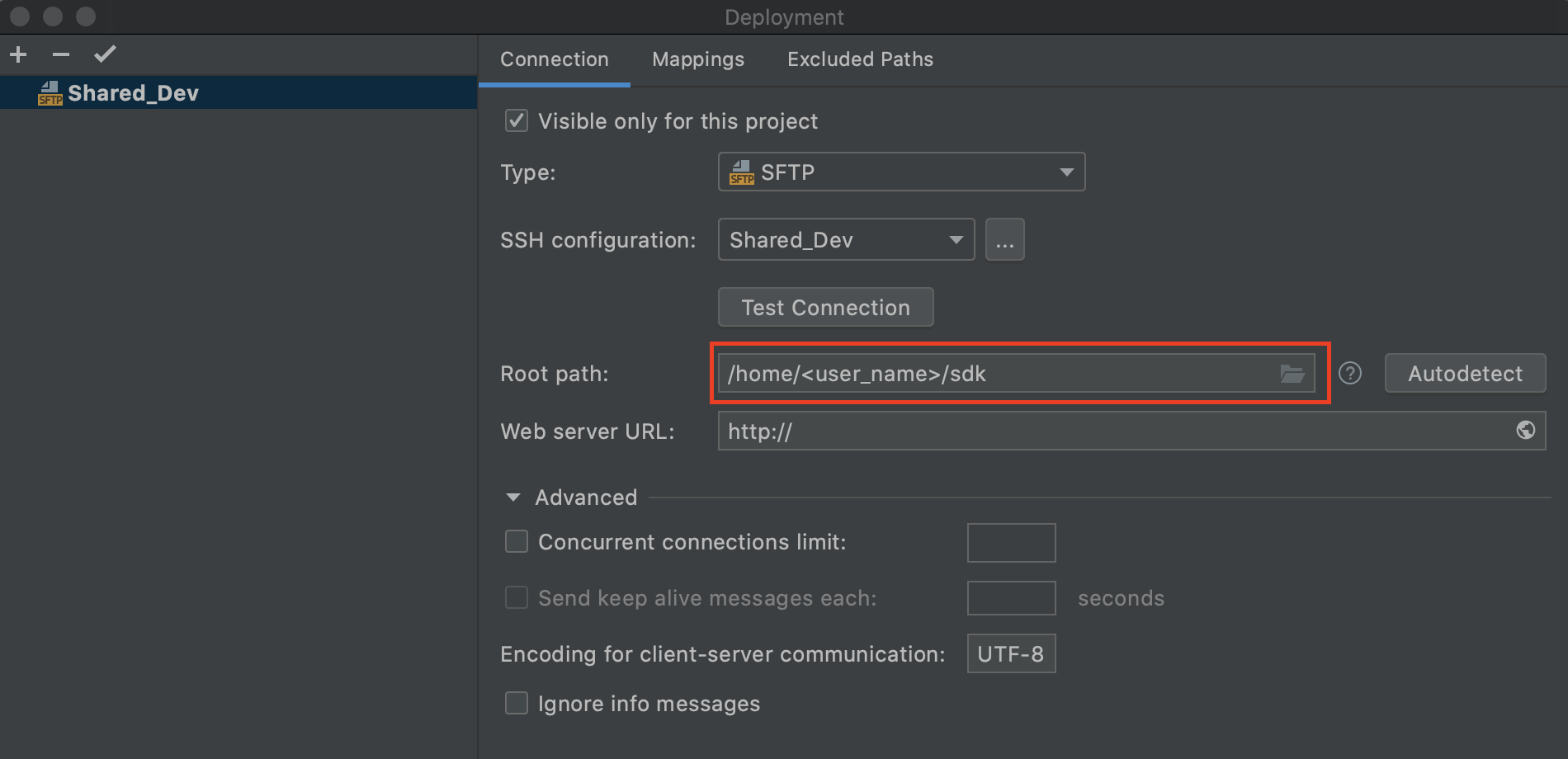The height and width of the screenshot is (759, 1568).
Task: Open root path help question icon
Action: tap(1350, 374)
